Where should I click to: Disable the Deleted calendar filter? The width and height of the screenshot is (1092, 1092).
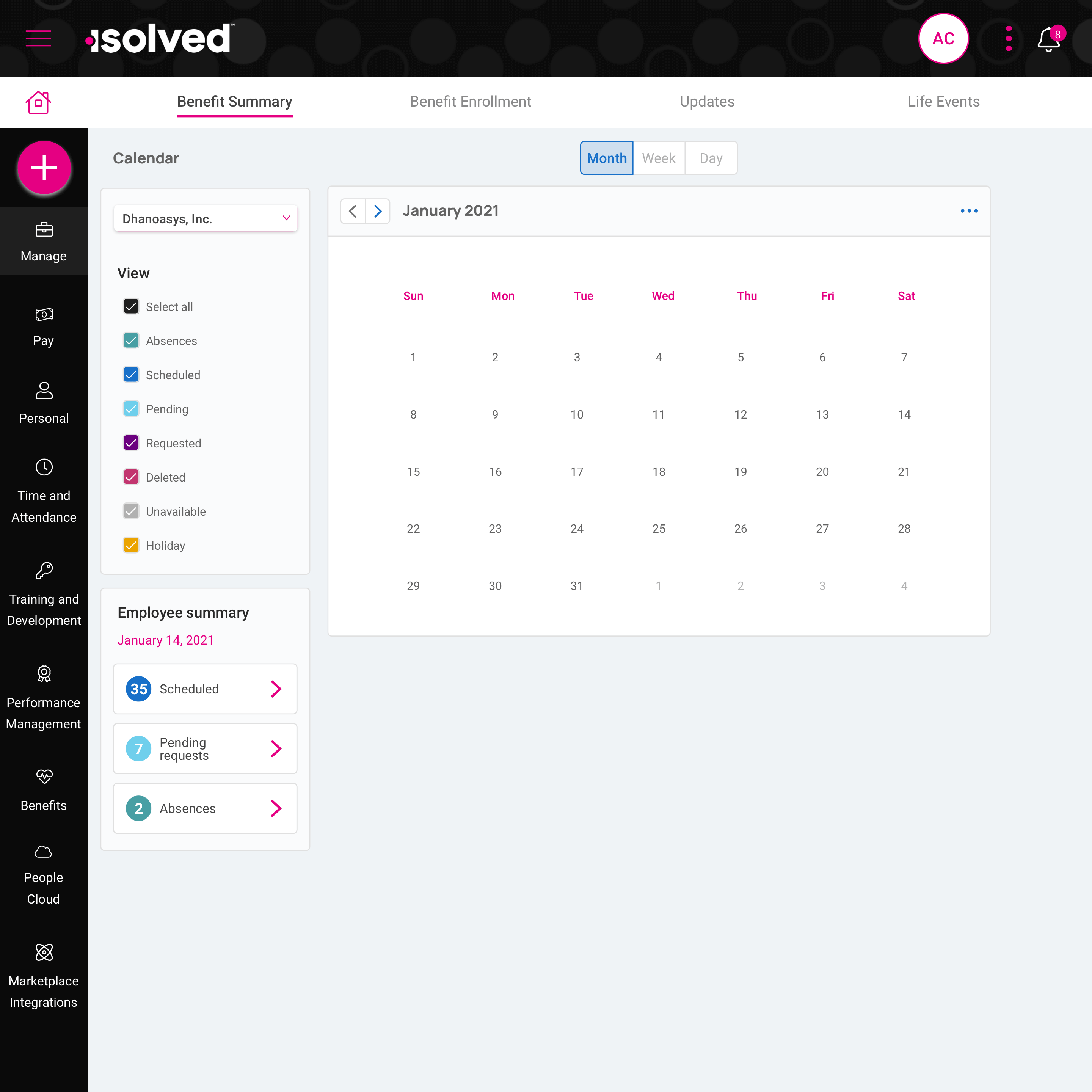click(x=131, y=477)
